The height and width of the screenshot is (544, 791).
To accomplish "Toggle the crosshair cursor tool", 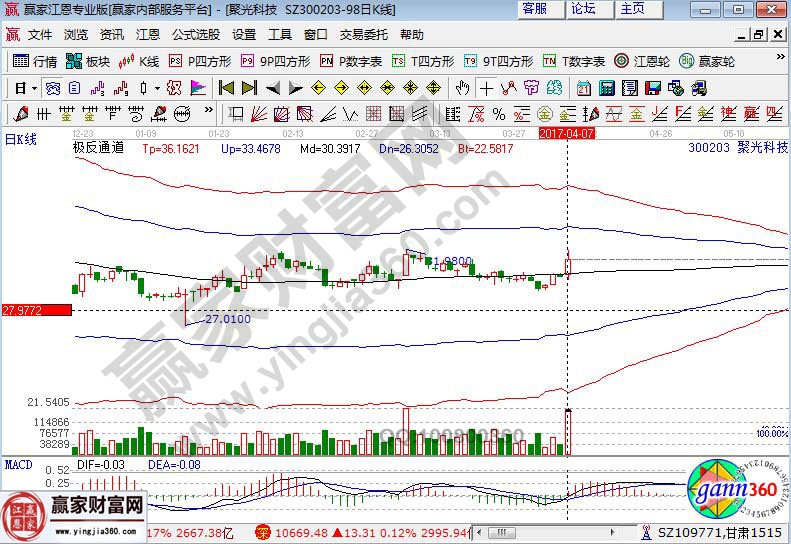I will [x=486, y=87].
